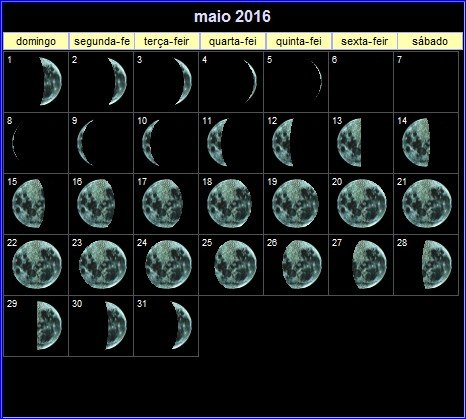
Task: Select the day number 7 cell
Action: tap(426, 82)
